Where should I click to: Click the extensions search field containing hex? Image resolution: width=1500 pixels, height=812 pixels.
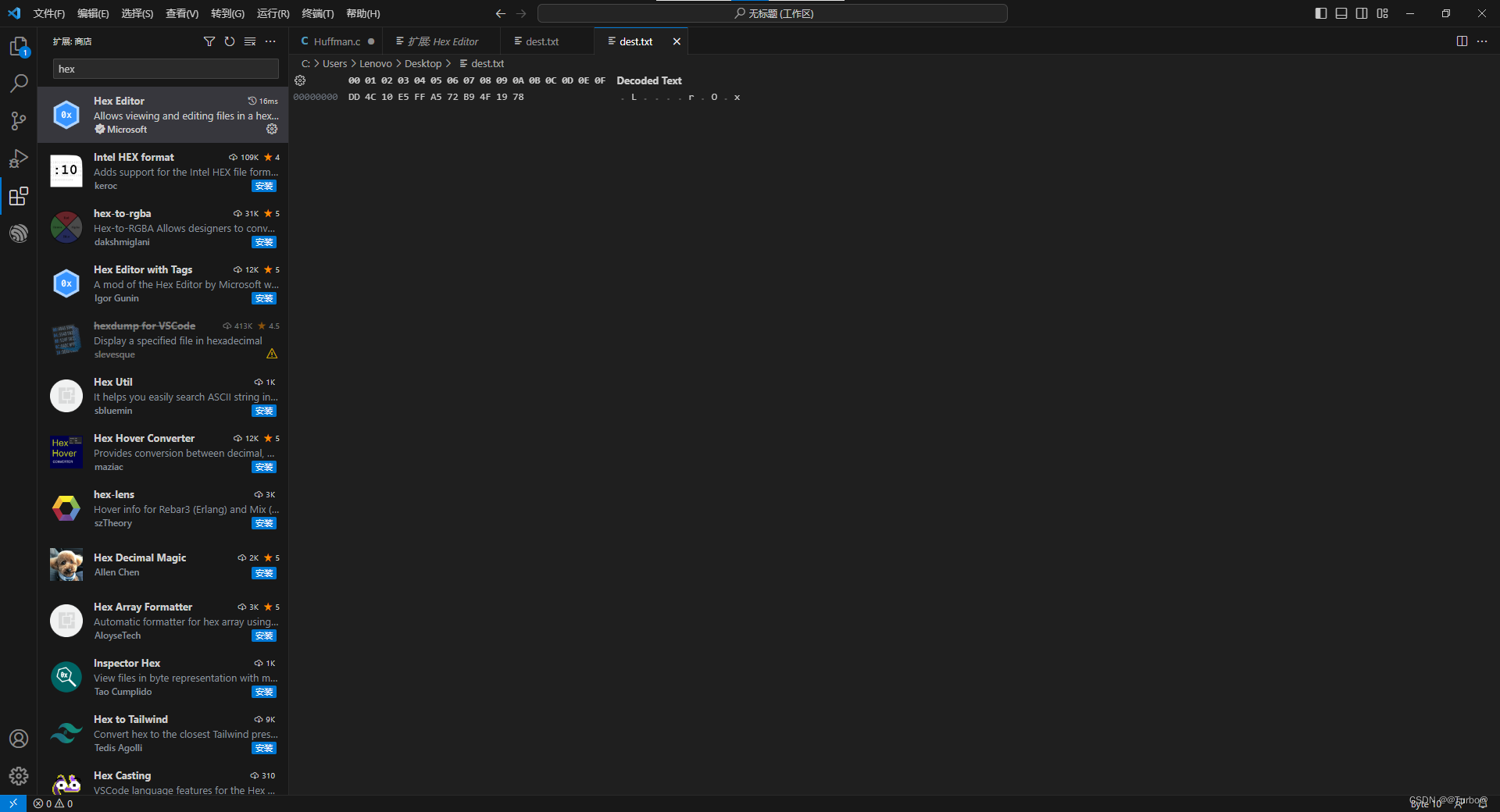tap(166, 69)
